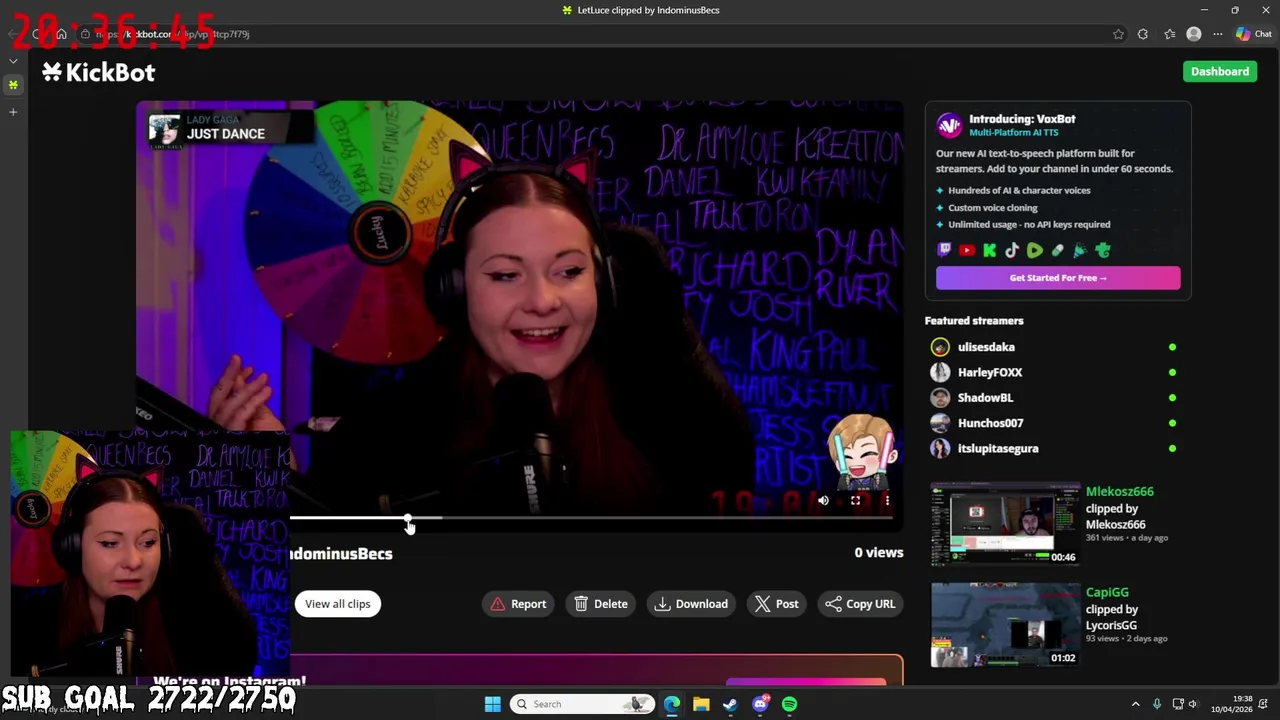Click the 0 views counter text
The image size is (1280, 720).
878,553
